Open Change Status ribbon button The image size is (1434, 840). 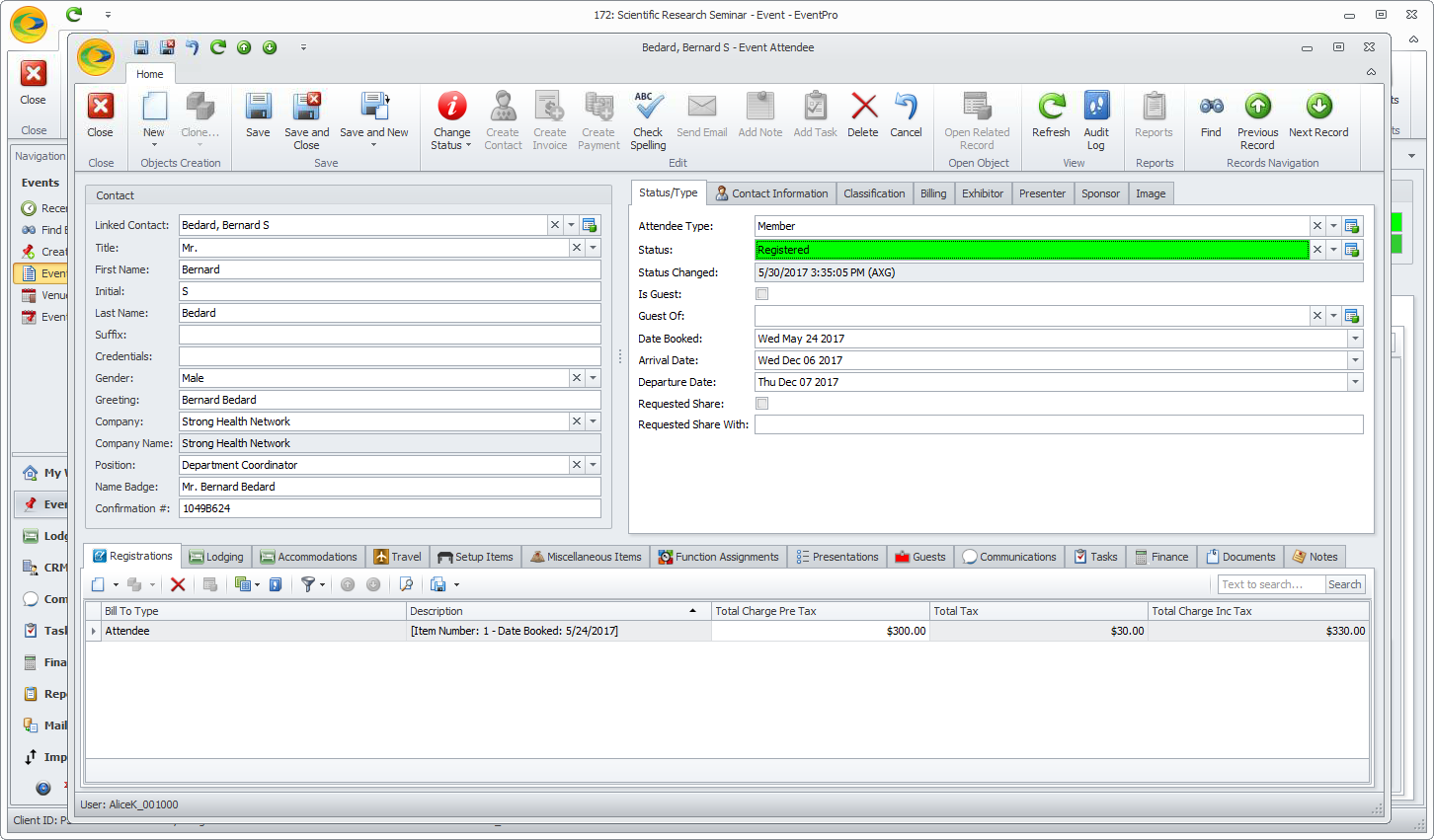click(451, 119)
